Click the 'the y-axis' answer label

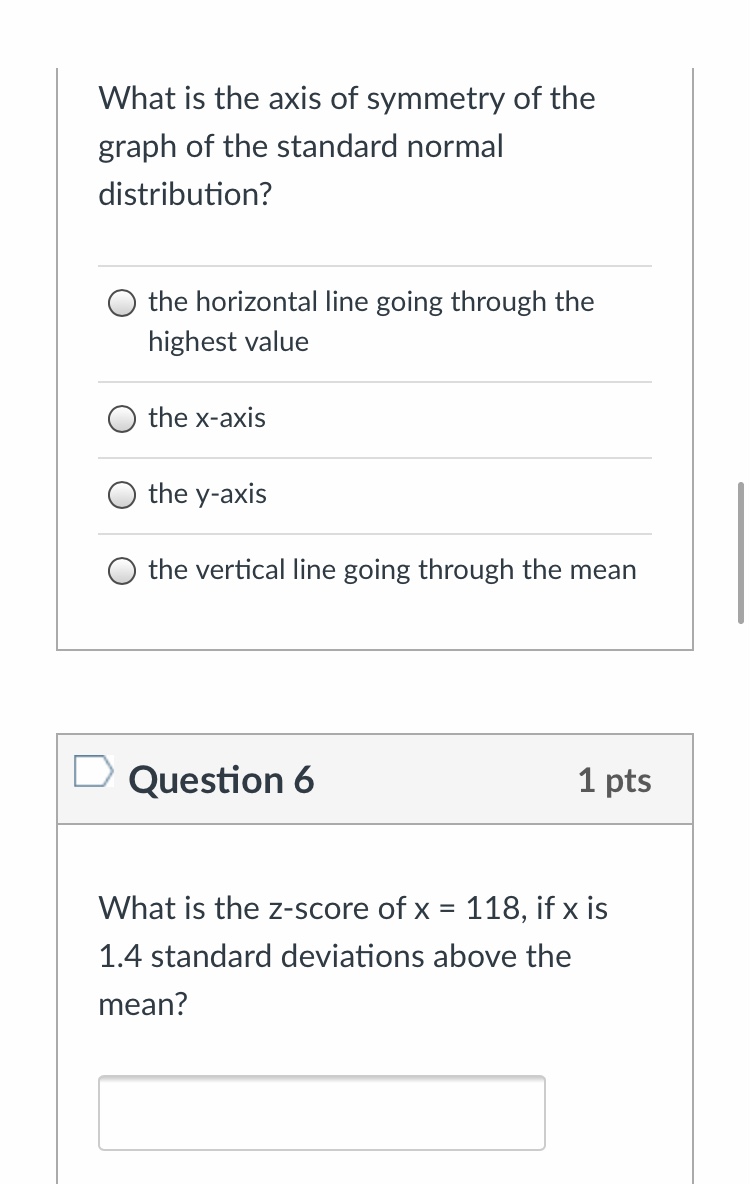[207, 494]
